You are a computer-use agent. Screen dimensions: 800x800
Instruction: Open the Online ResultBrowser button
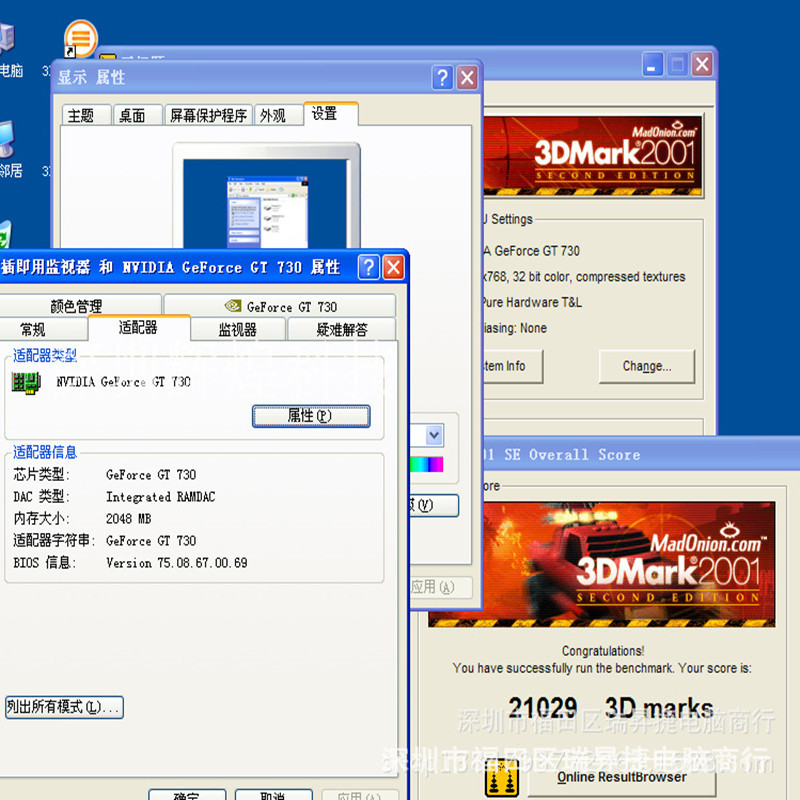point(621,777)
